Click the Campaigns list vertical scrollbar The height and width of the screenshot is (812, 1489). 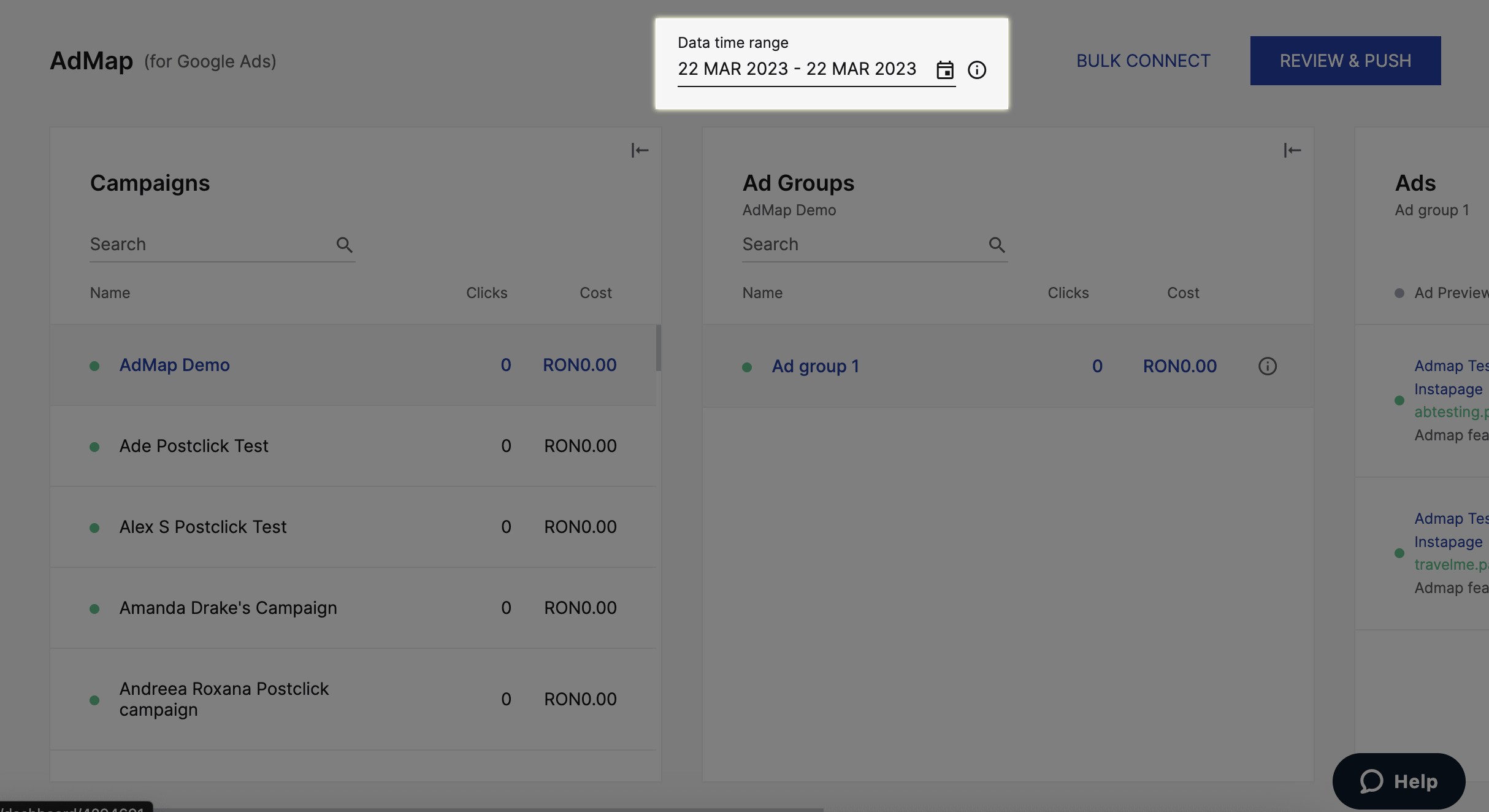[658, 348]
